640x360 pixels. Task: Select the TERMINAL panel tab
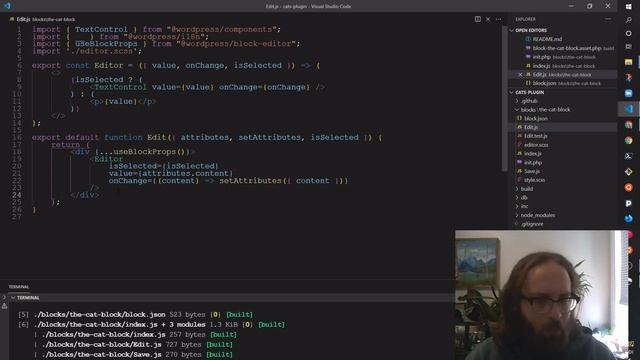[18, 287]
